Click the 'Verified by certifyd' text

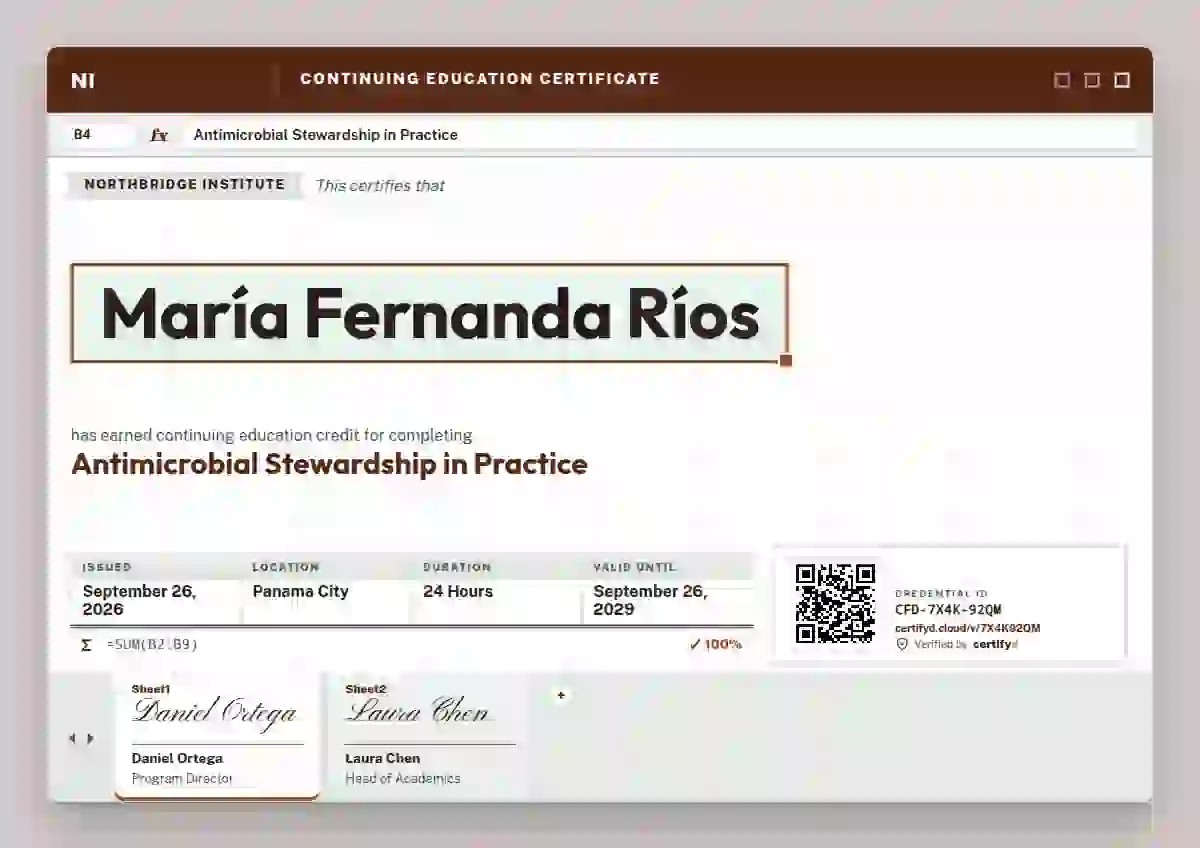click(965, 645)
